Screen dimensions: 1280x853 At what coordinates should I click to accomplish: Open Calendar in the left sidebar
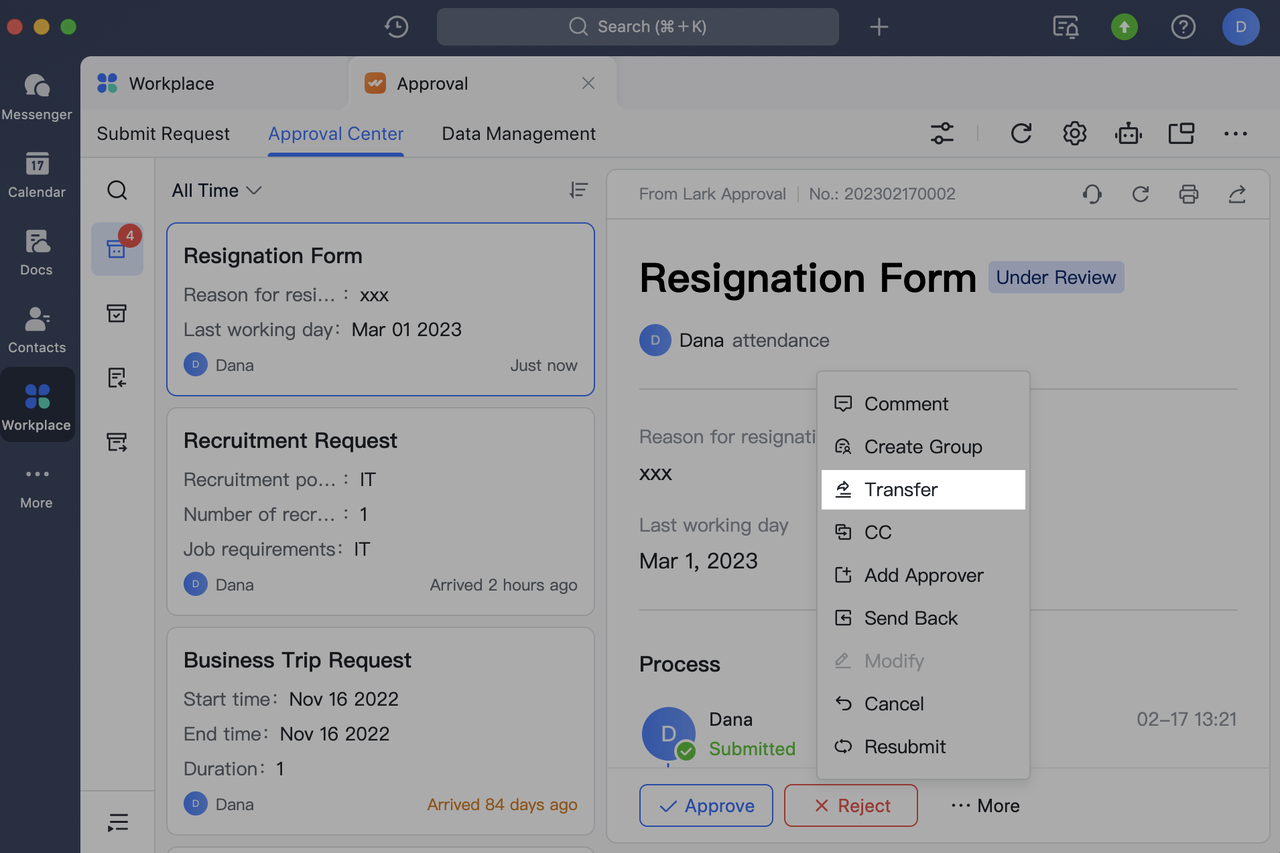pos(37,175)
